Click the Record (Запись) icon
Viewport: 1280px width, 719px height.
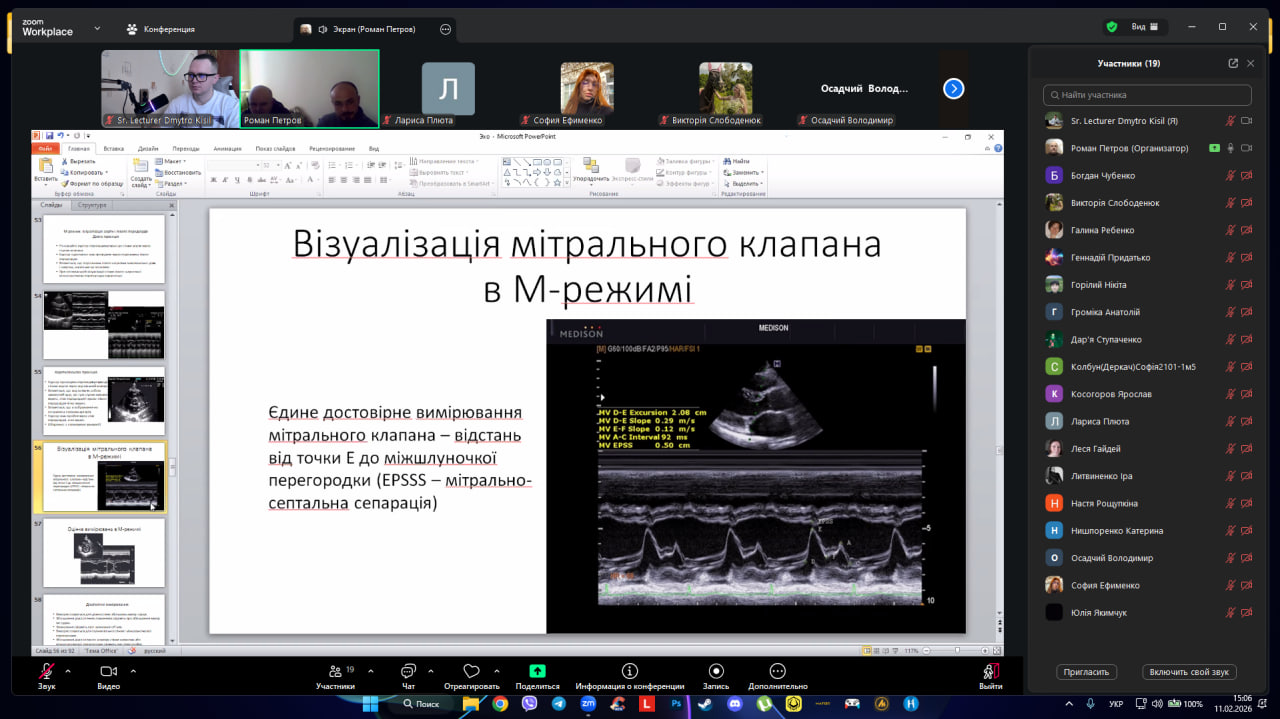coord(716,671)
